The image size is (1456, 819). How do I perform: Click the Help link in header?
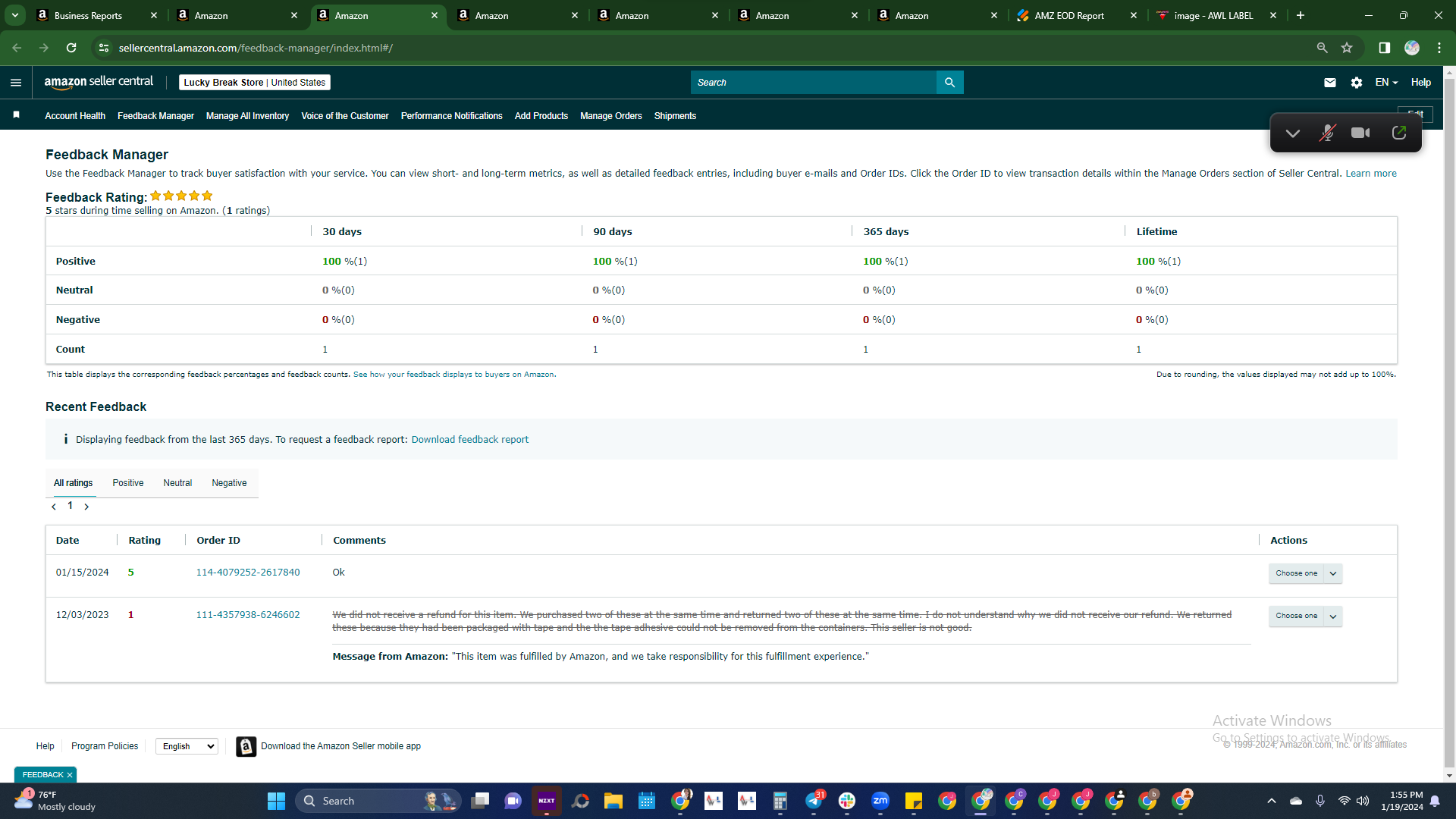tap(1421, 83)
